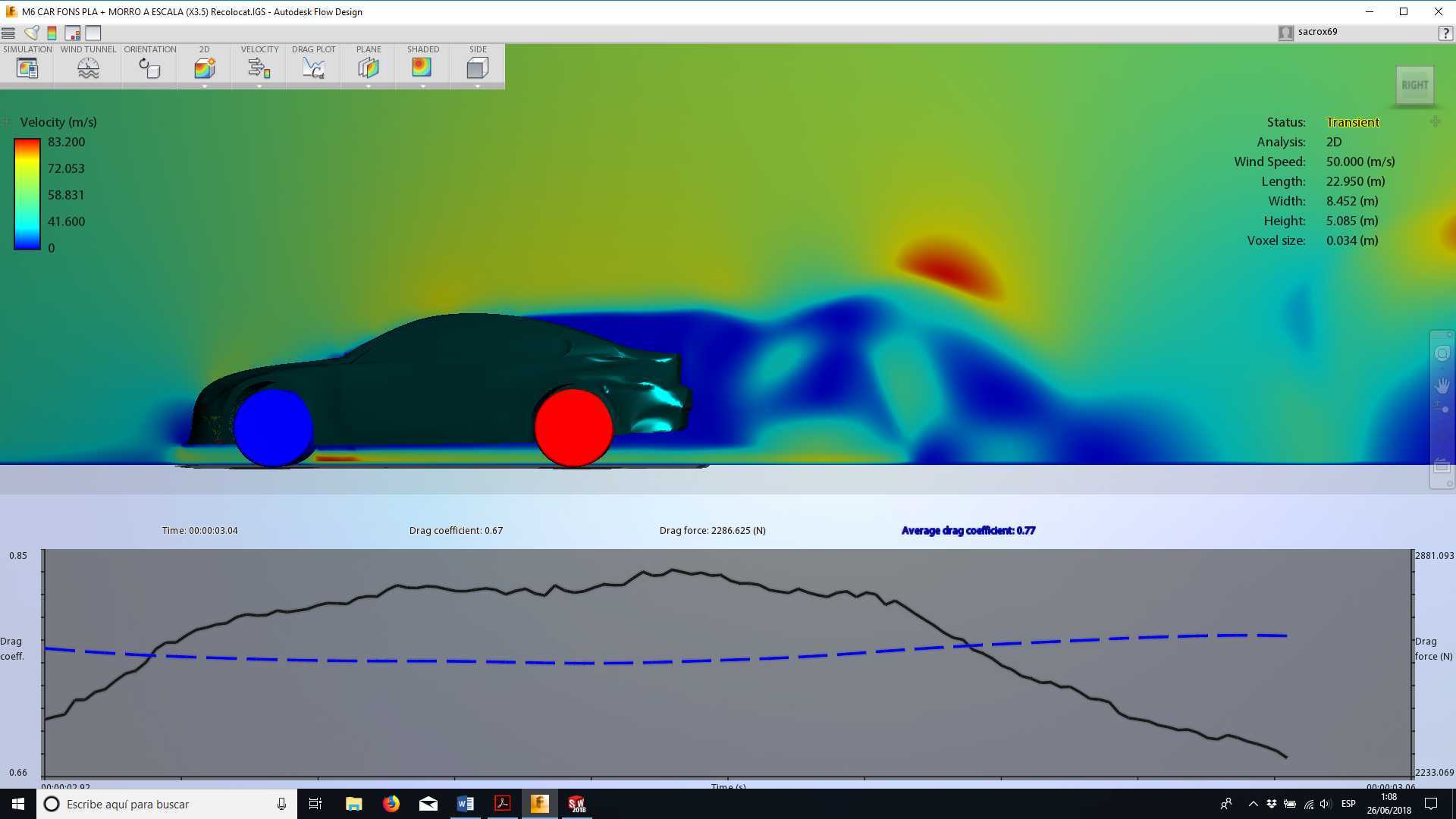Viewport: 1456px width, 819px height.
Task: Expand the Side view dropdown arrow
Action: tap(478, 86)
